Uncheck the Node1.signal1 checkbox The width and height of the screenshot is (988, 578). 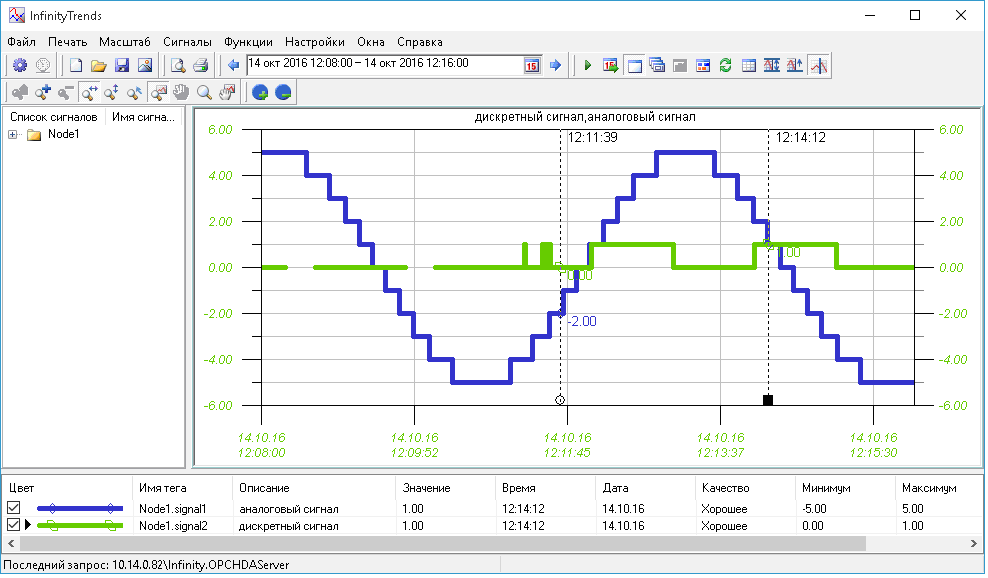(x=13, y=509)
